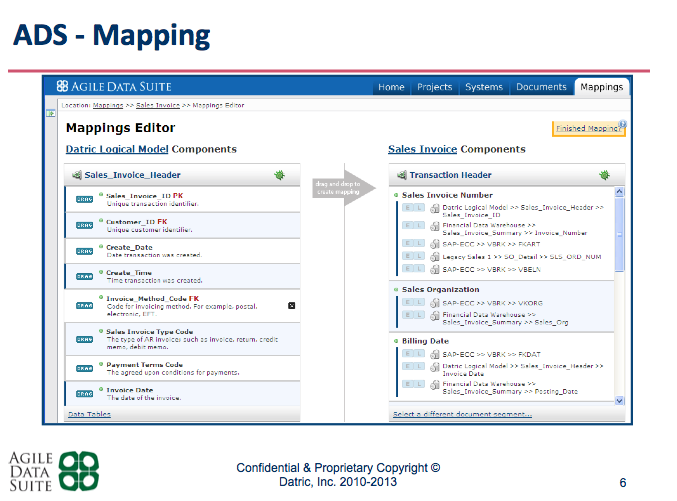Click the Sales_Invoice_ID PK field name

point(145,196)
